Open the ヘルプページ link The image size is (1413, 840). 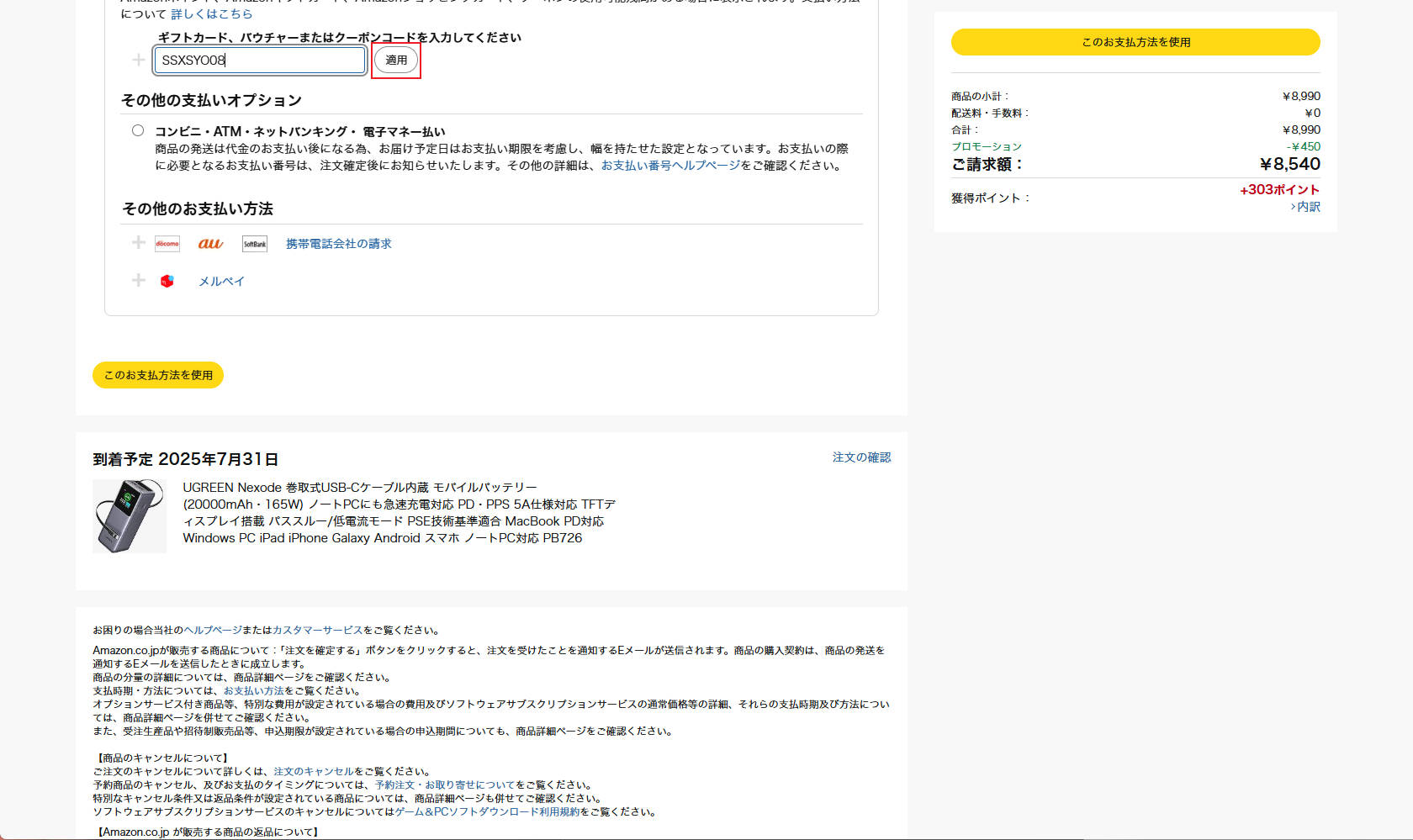(x=213, y=630)
